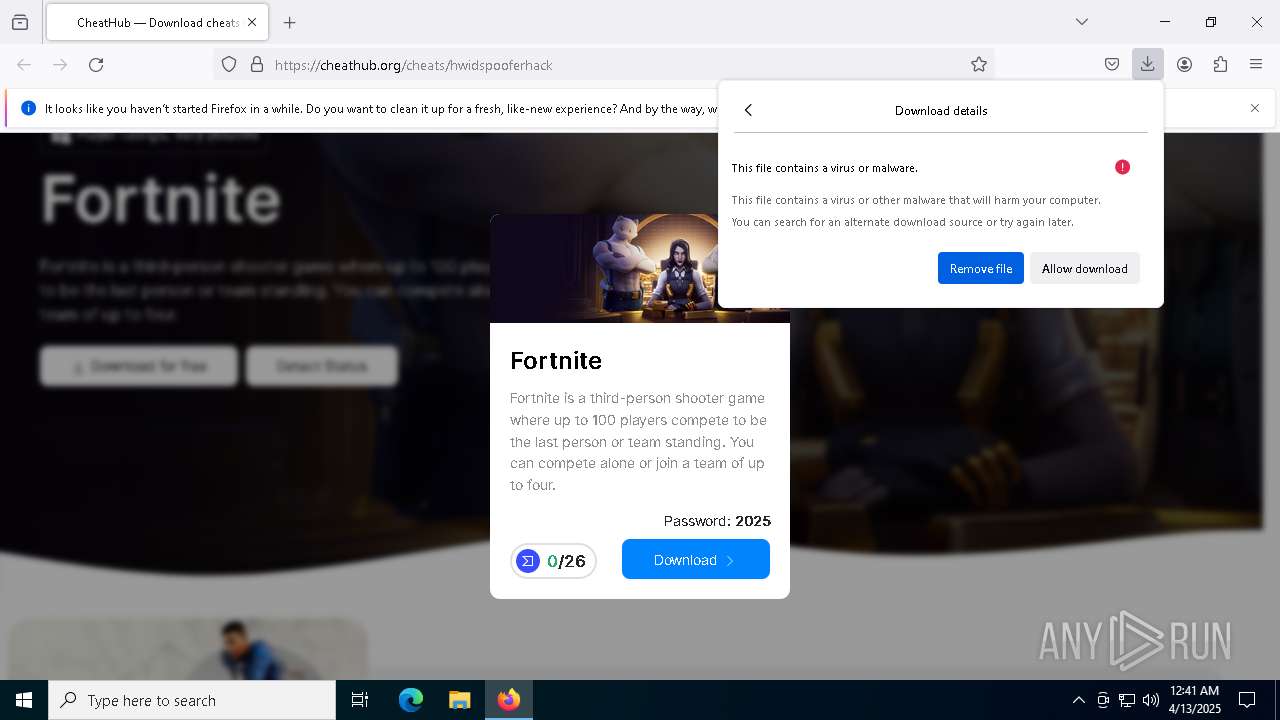
Task: Click the red malware warning icon
Action: (1122, 167)
